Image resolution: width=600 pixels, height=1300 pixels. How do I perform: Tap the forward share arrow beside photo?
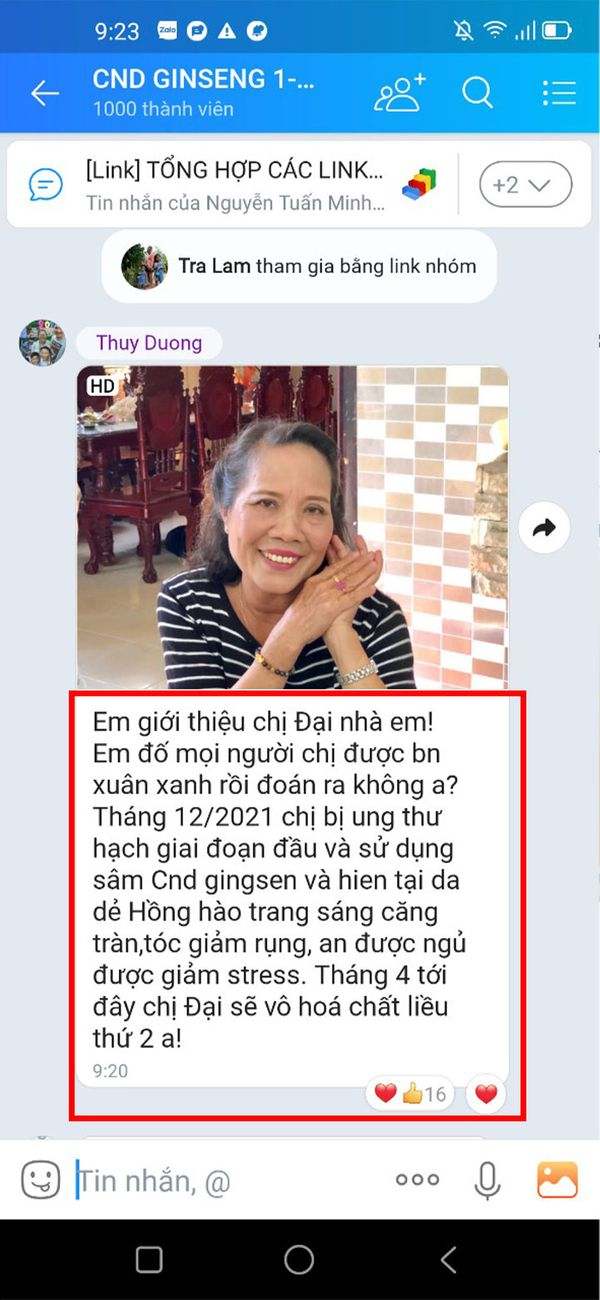point(544,529)
